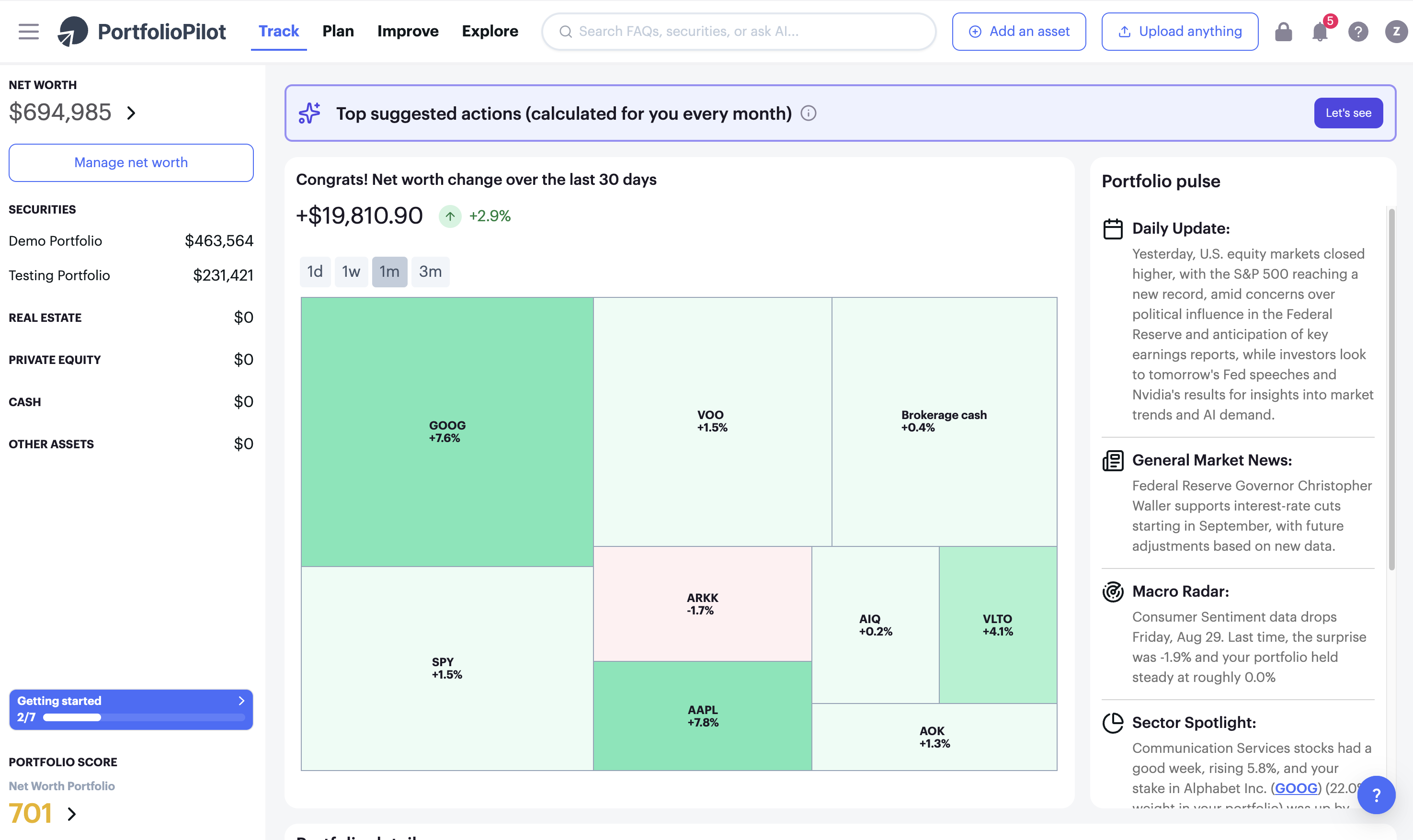1413x840 pixels.
Task: Select the CASH category row
Action: [131, 402]
